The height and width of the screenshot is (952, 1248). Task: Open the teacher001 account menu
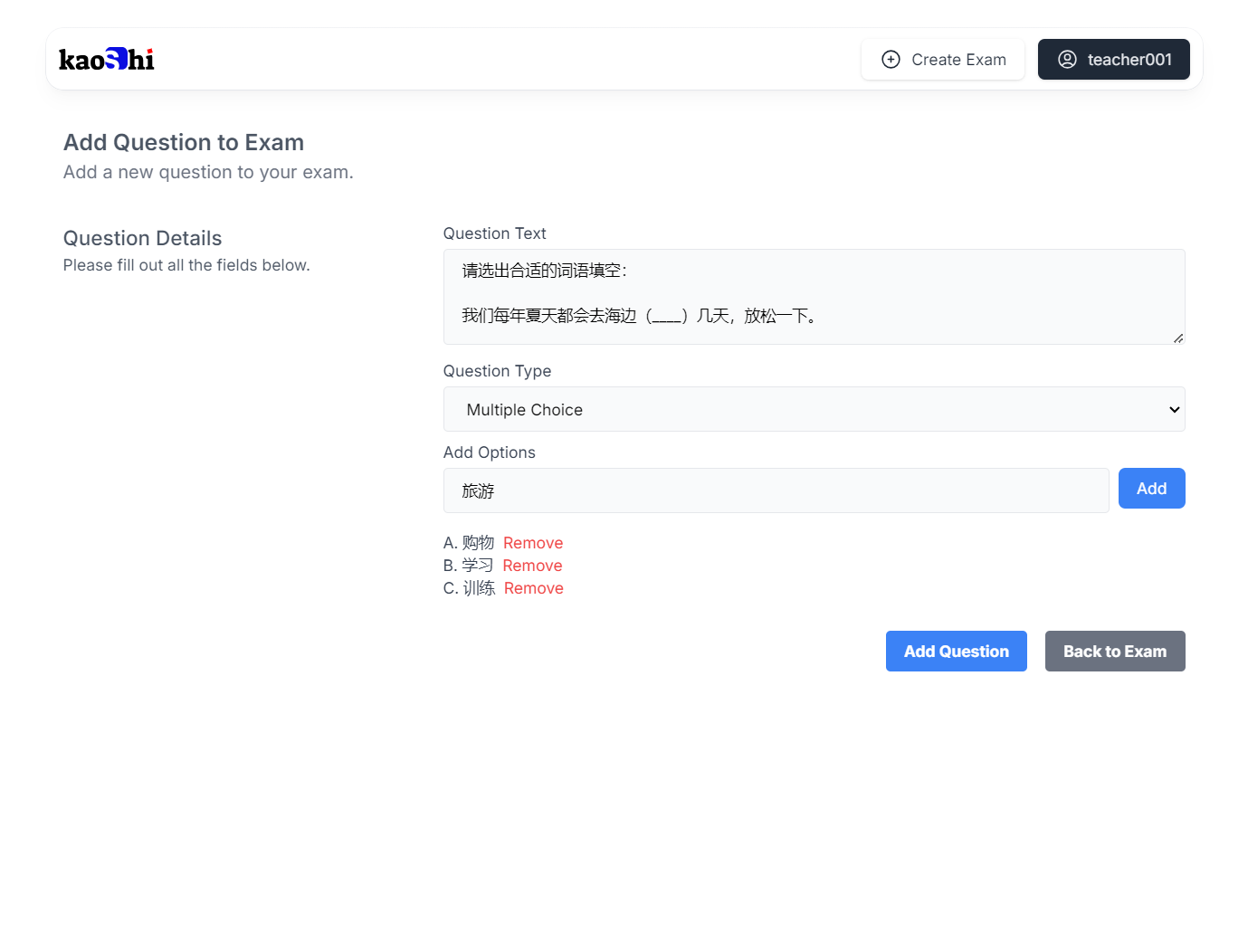pos(1113,60)
